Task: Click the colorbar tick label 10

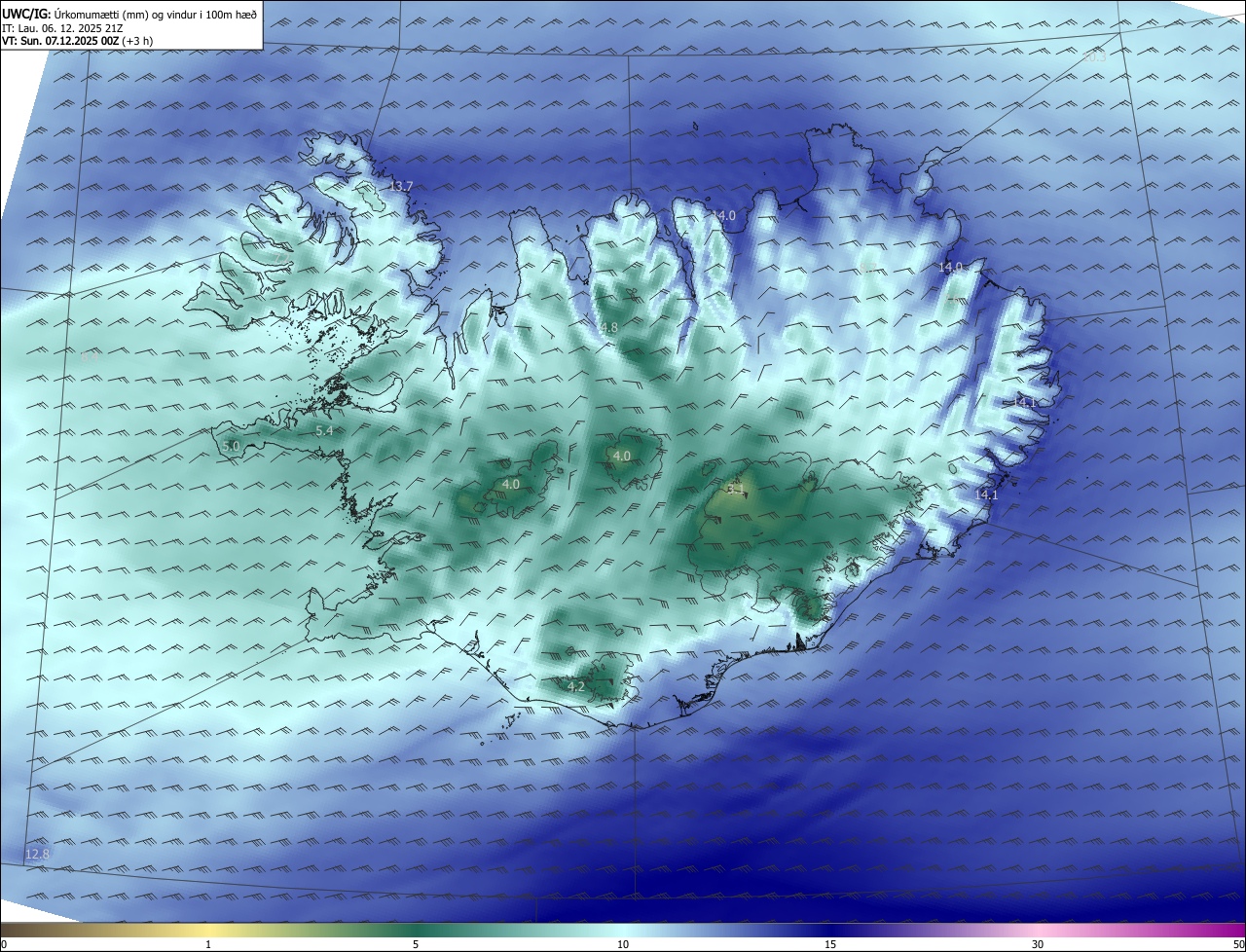Action: (x=623, y=944)
